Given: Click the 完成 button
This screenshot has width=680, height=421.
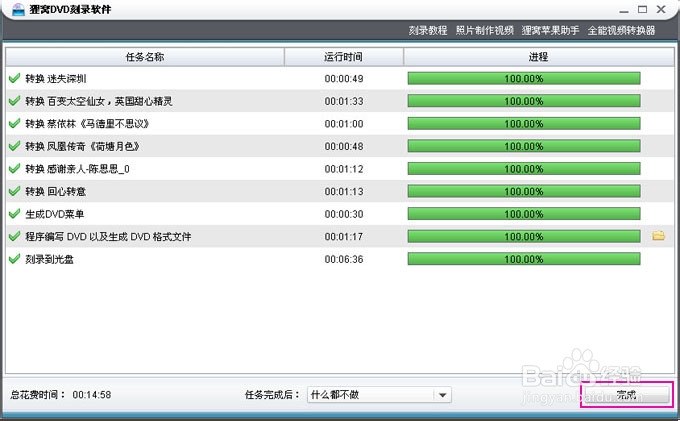Looking at the screenshot, I should [626, 395].
